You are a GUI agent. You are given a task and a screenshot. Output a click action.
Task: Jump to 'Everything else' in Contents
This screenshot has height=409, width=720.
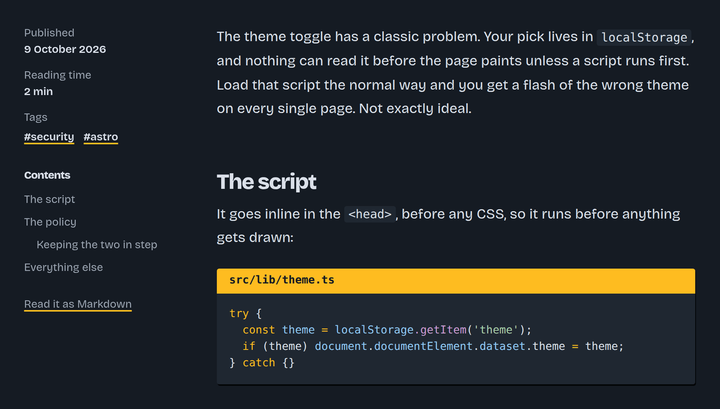tap(63, 267)
